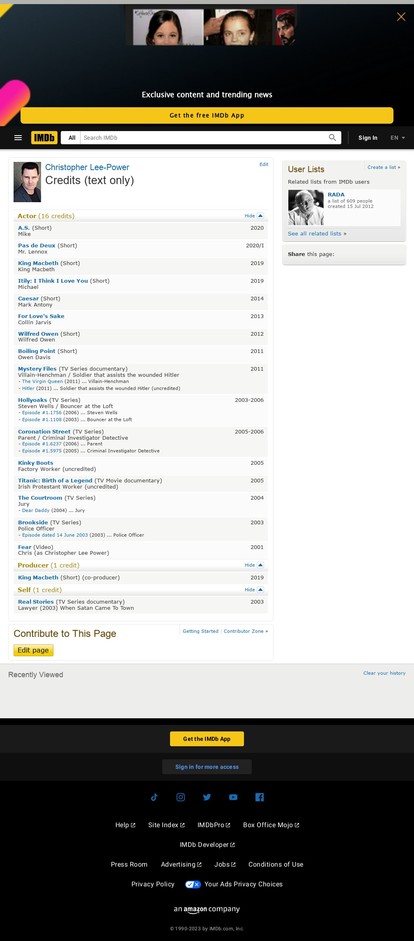
Task: Open the hamburger navigation menu
Action: coord(18,137)
